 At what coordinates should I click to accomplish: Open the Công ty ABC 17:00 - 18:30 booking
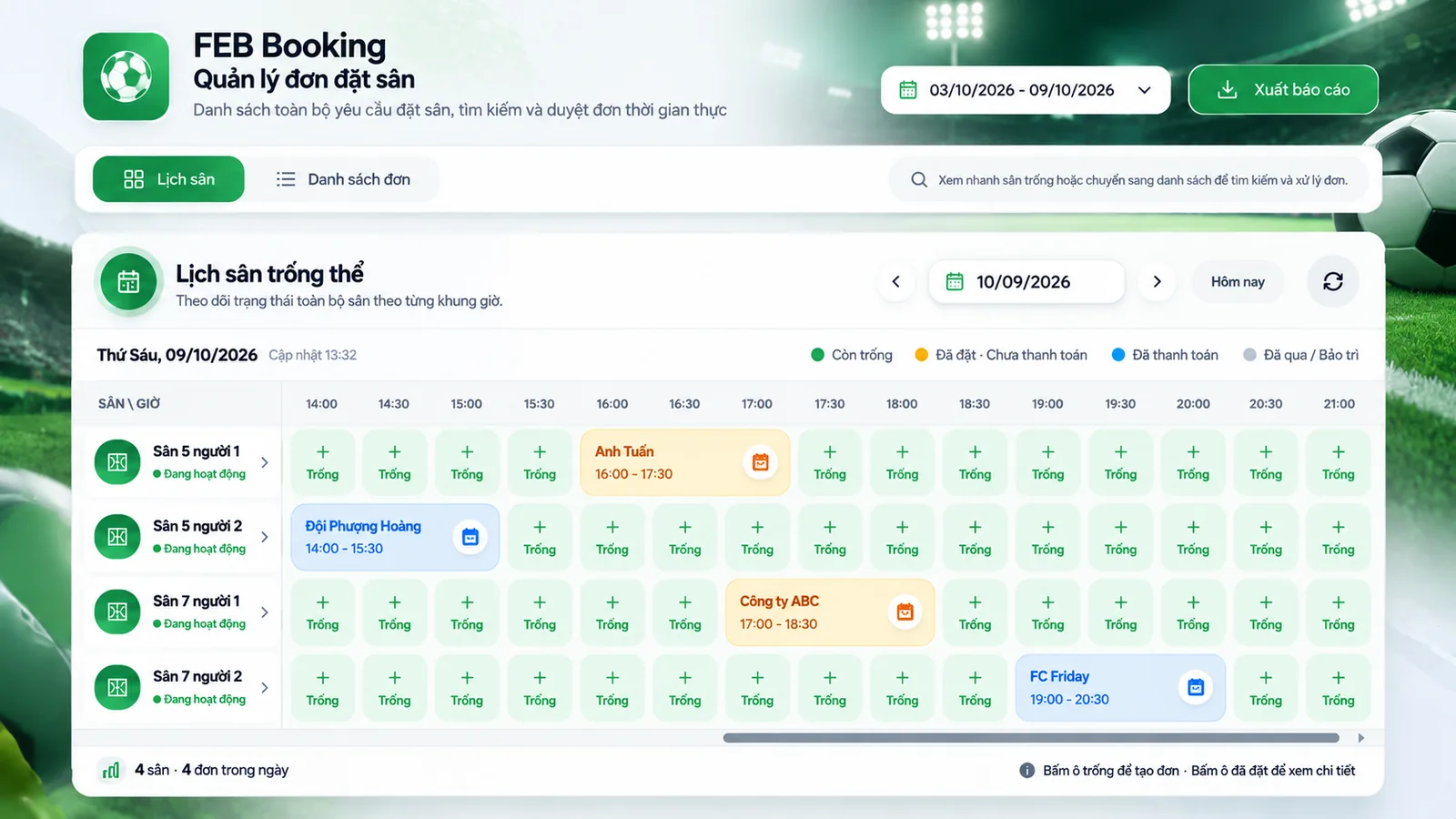click(830, 612)
